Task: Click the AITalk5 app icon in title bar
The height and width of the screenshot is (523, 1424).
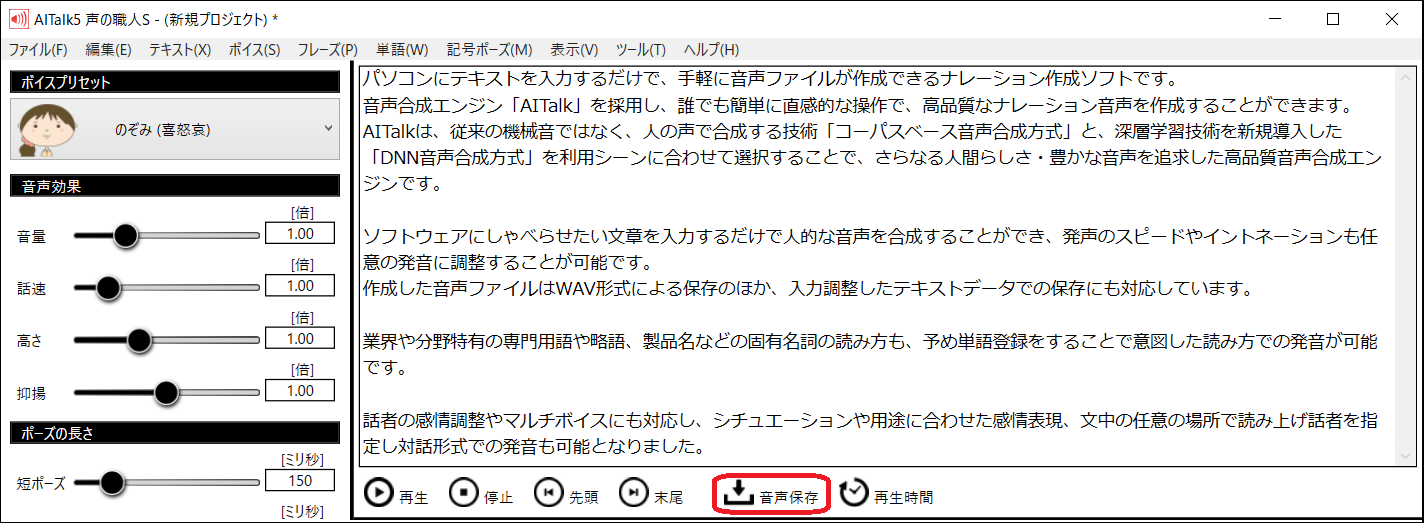Action: coord(18,19)
